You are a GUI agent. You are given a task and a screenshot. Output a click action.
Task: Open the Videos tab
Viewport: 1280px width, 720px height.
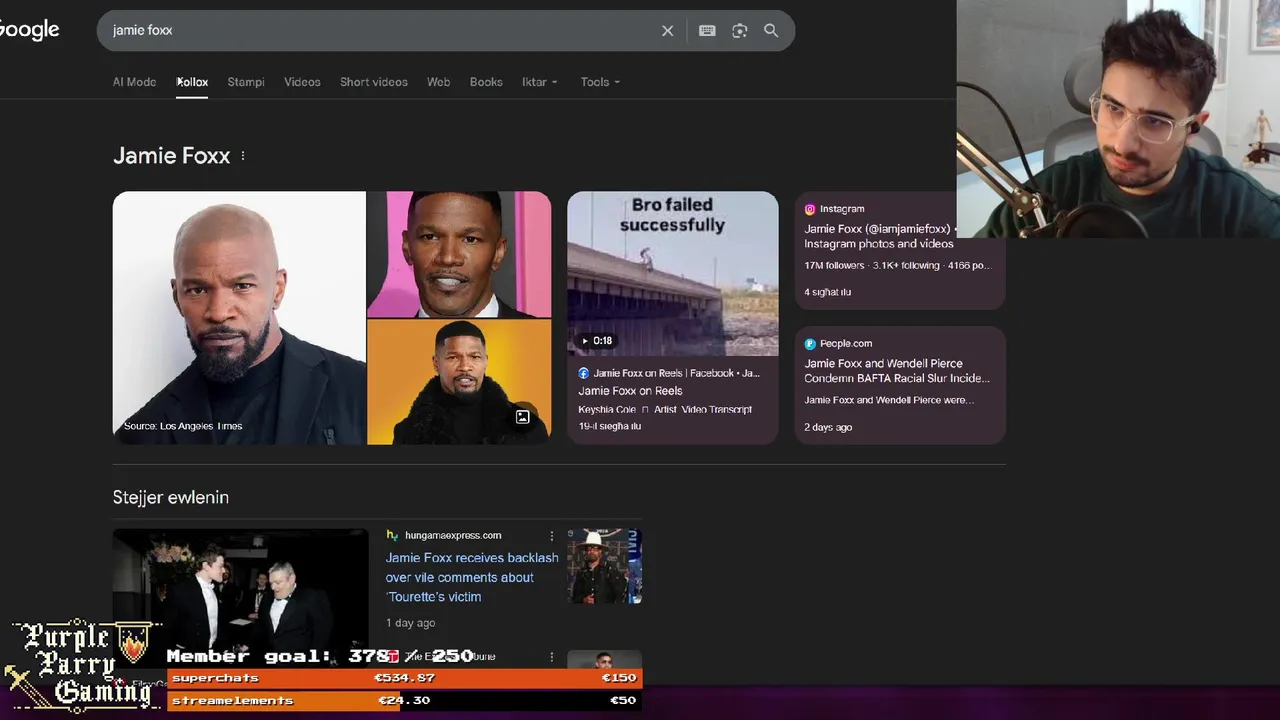[302, 82]
